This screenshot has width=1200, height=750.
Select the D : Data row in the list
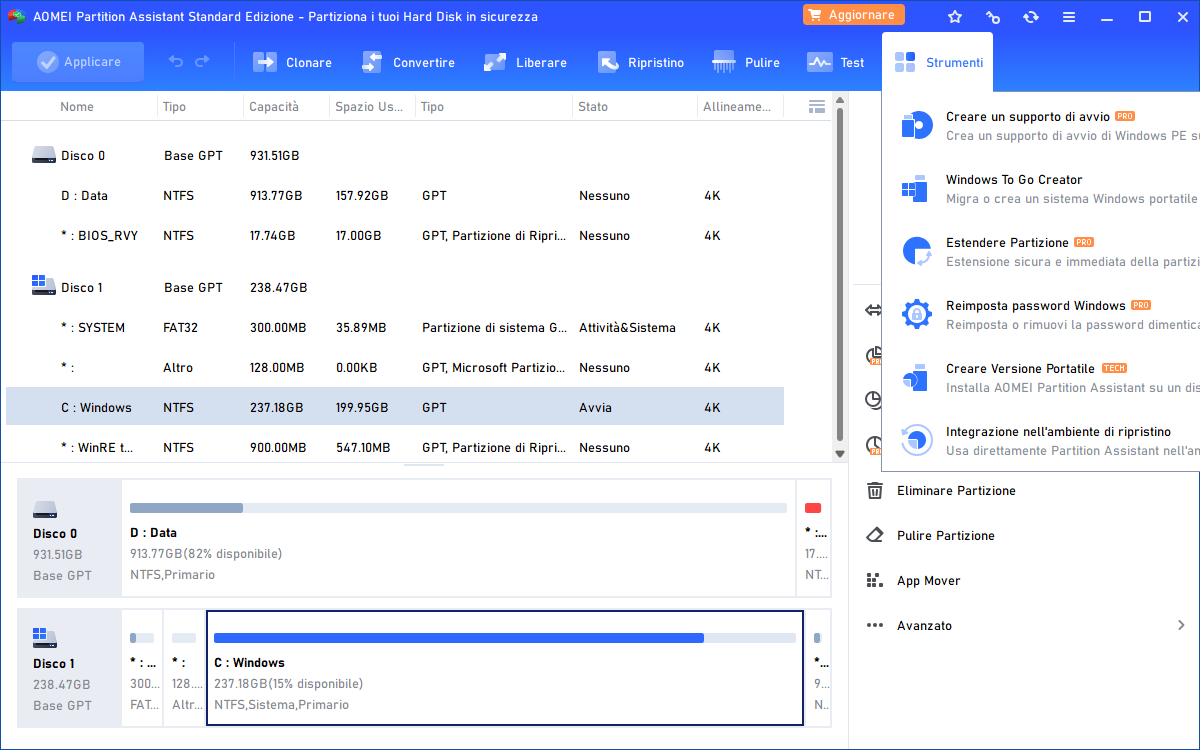pos(395,196)
